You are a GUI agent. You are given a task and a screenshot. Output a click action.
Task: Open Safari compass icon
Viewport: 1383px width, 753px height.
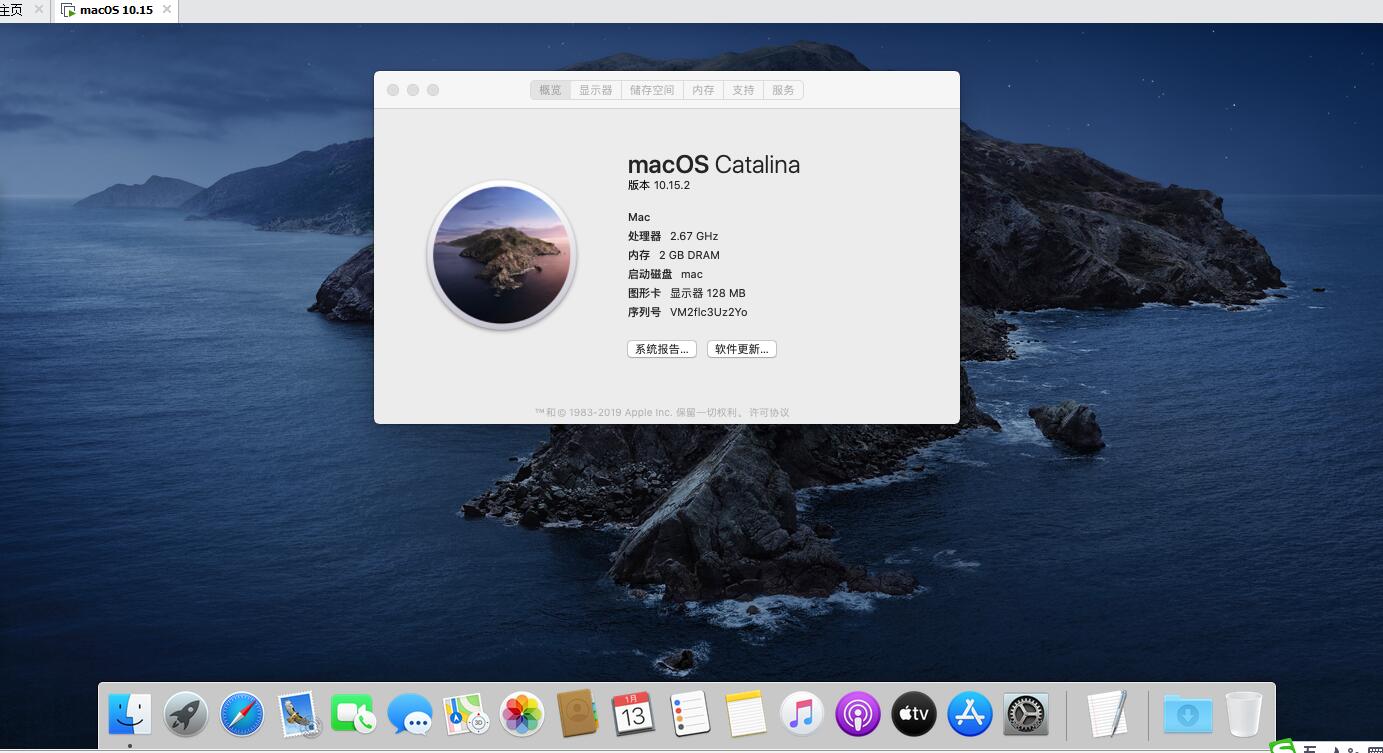(x=242, y=714)
